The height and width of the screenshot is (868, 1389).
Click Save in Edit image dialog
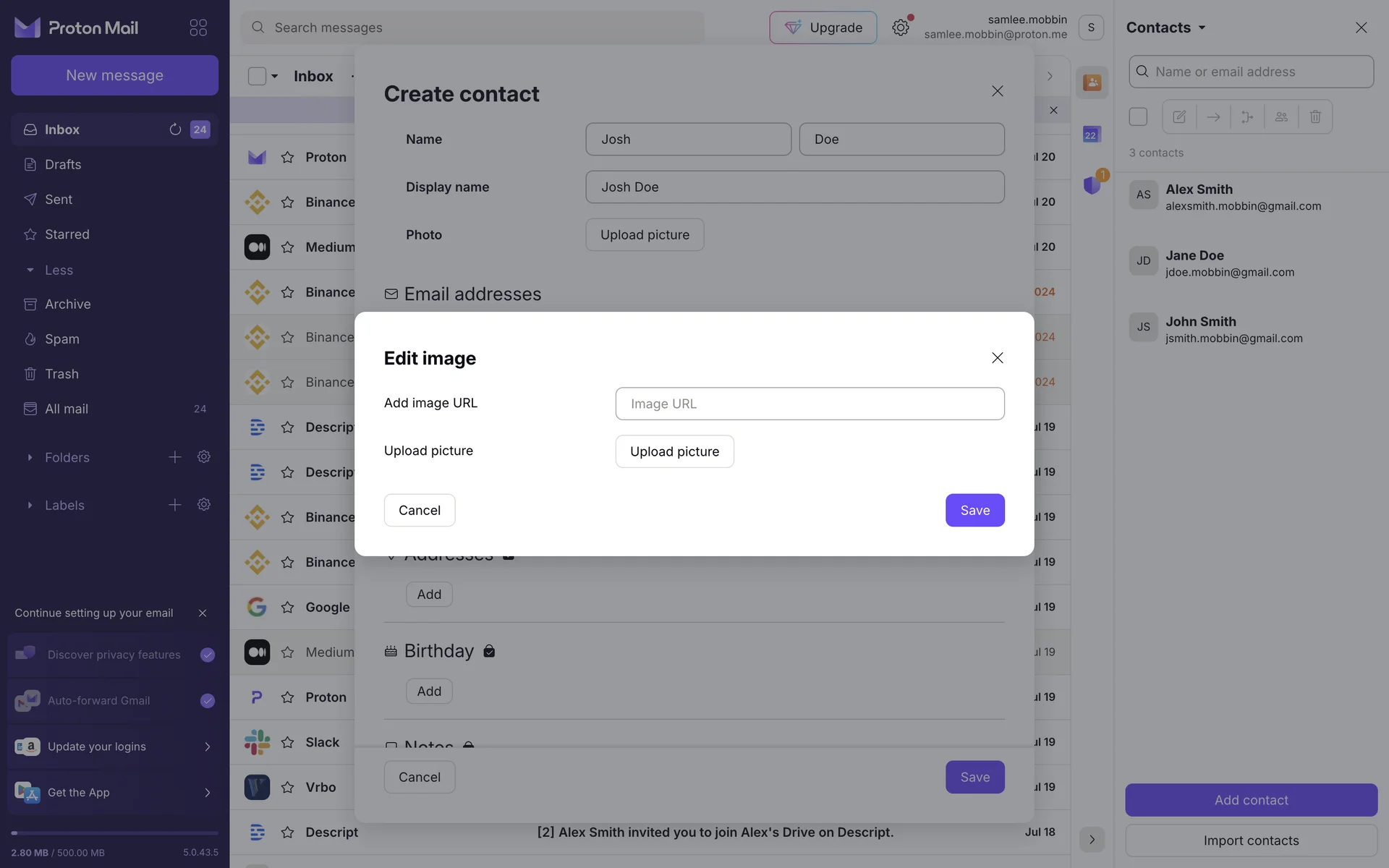(974, 510)
